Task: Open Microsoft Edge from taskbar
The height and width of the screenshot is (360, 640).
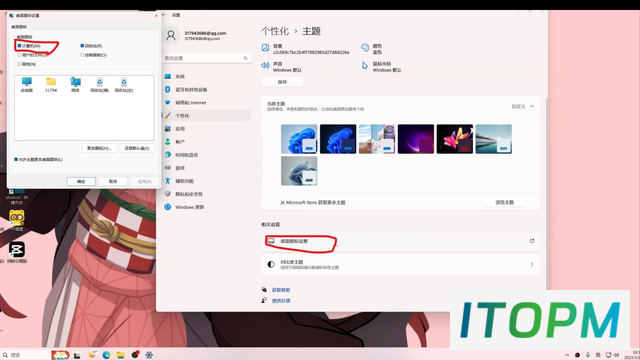Action: 107,355
